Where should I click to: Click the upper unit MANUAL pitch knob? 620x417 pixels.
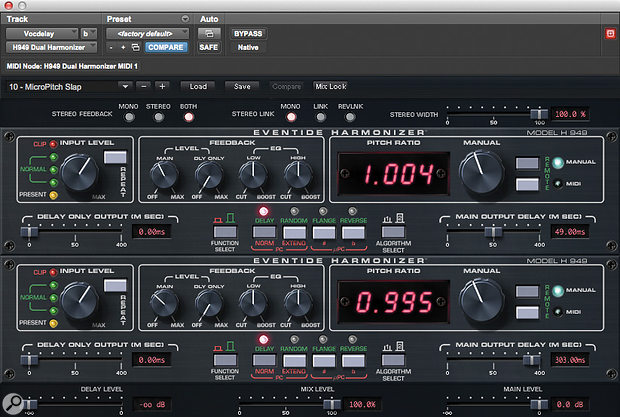(482, 172)
